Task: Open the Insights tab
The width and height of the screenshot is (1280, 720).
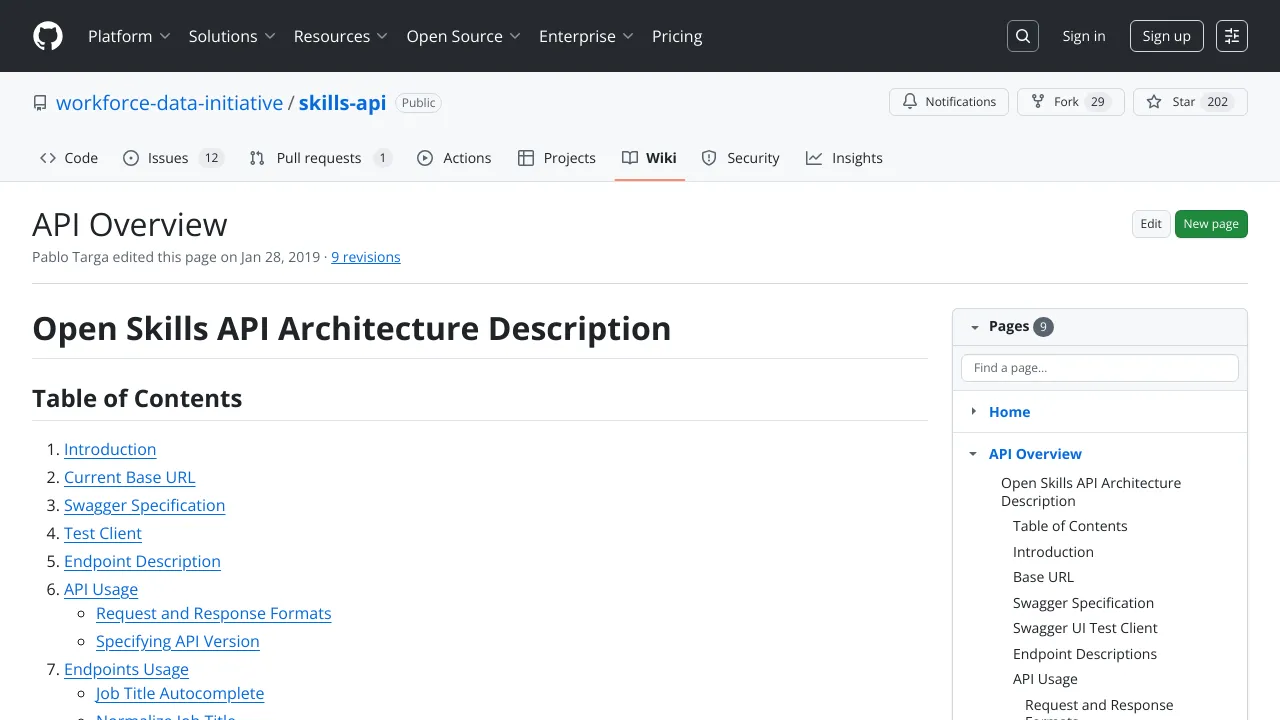Action: [x=844, y=158]
